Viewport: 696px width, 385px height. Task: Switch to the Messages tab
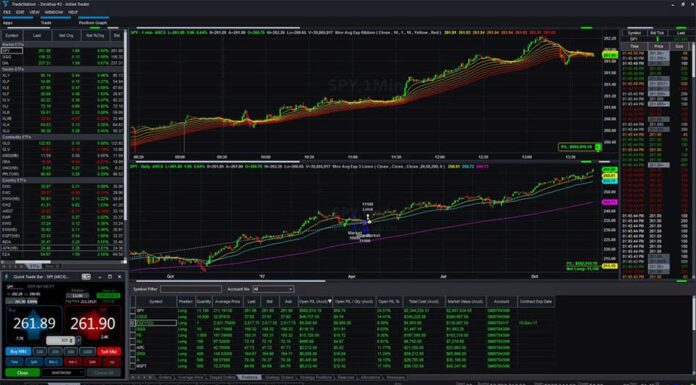tap(395, 377)
